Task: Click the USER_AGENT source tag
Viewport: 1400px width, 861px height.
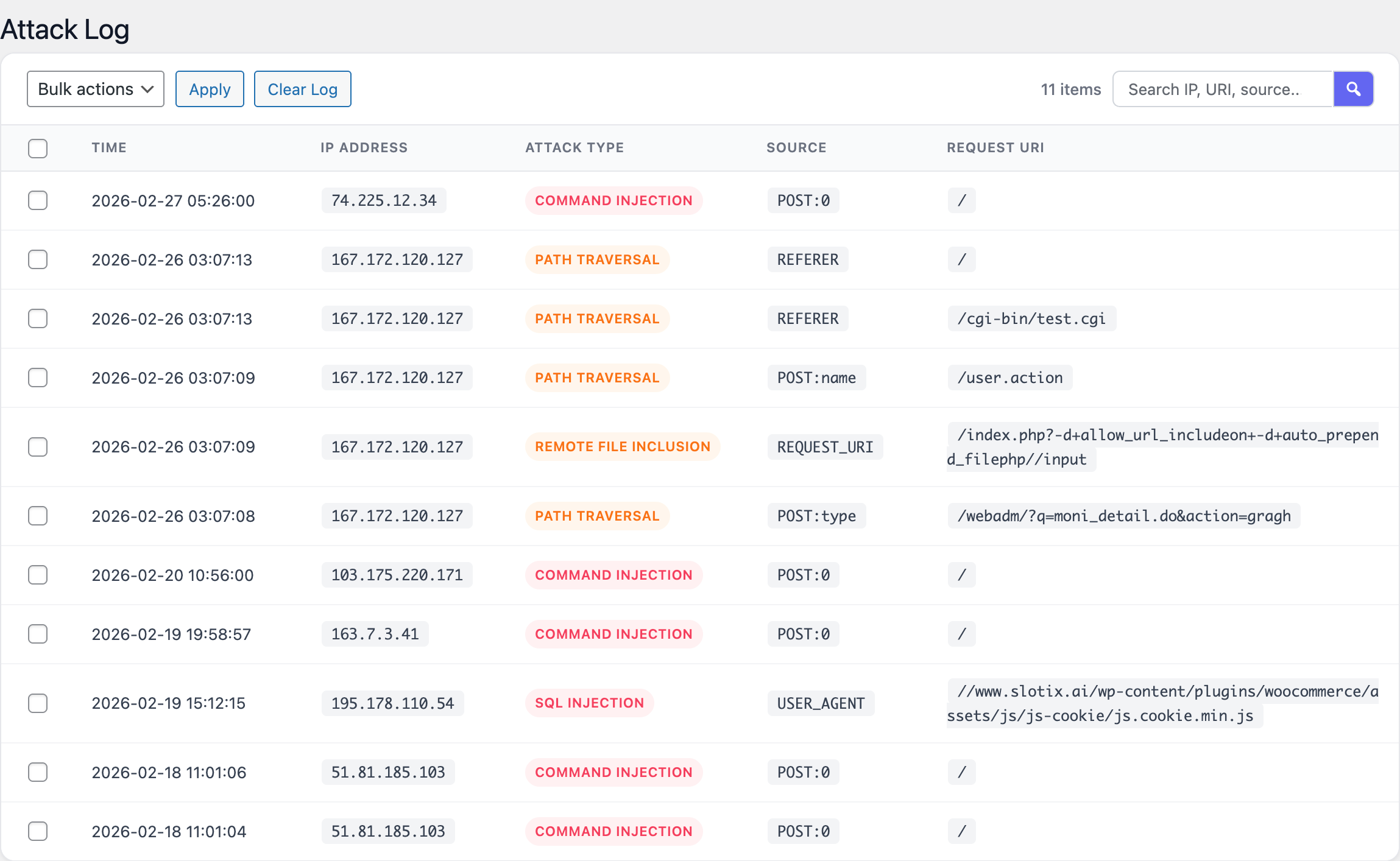Action: [x=821, y=703]
